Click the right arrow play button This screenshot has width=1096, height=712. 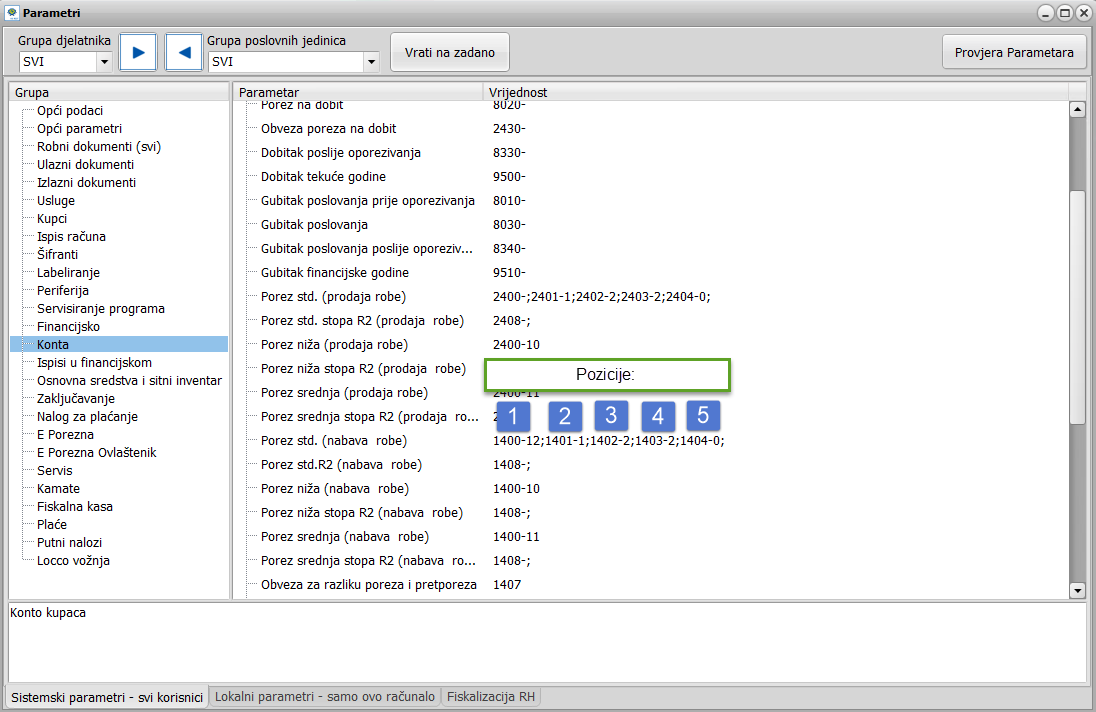click(x=138, y=52)
